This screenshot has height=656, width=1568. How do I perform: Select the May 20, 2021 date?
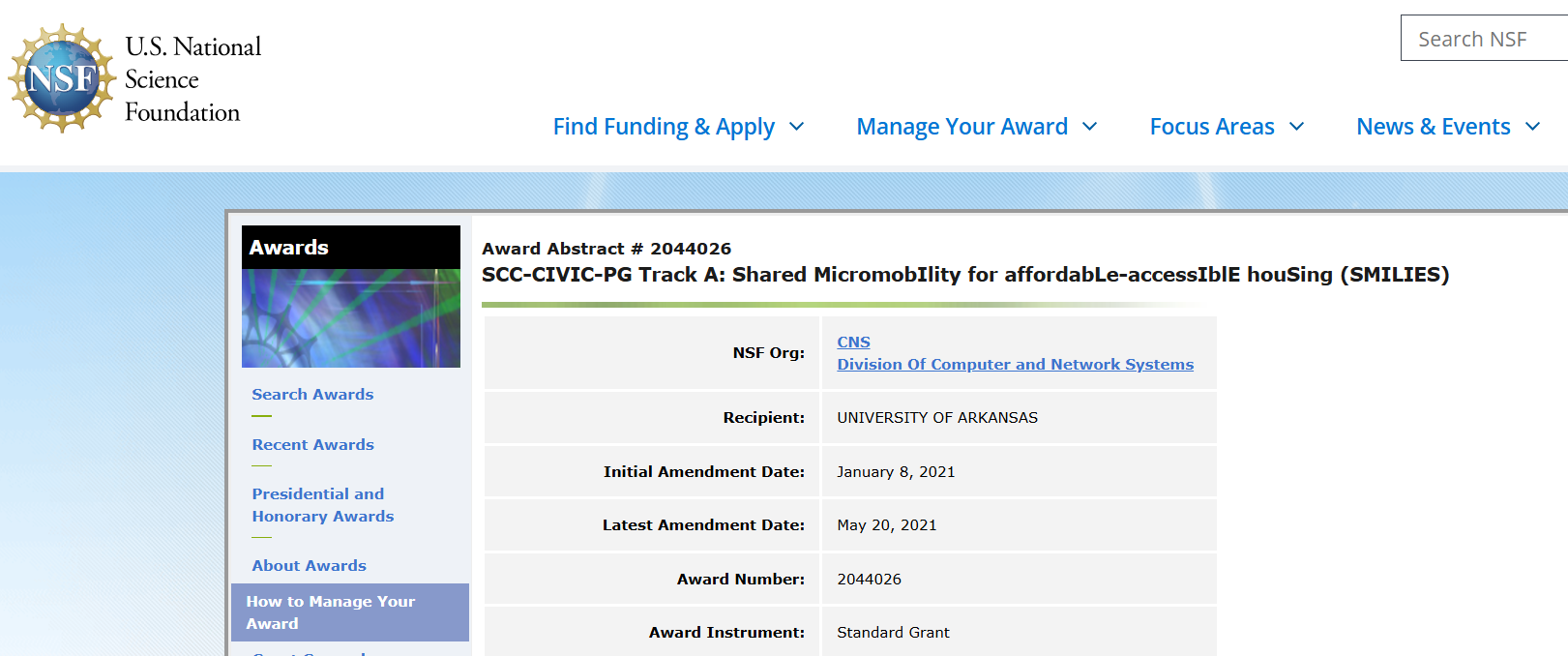[887, 524]
